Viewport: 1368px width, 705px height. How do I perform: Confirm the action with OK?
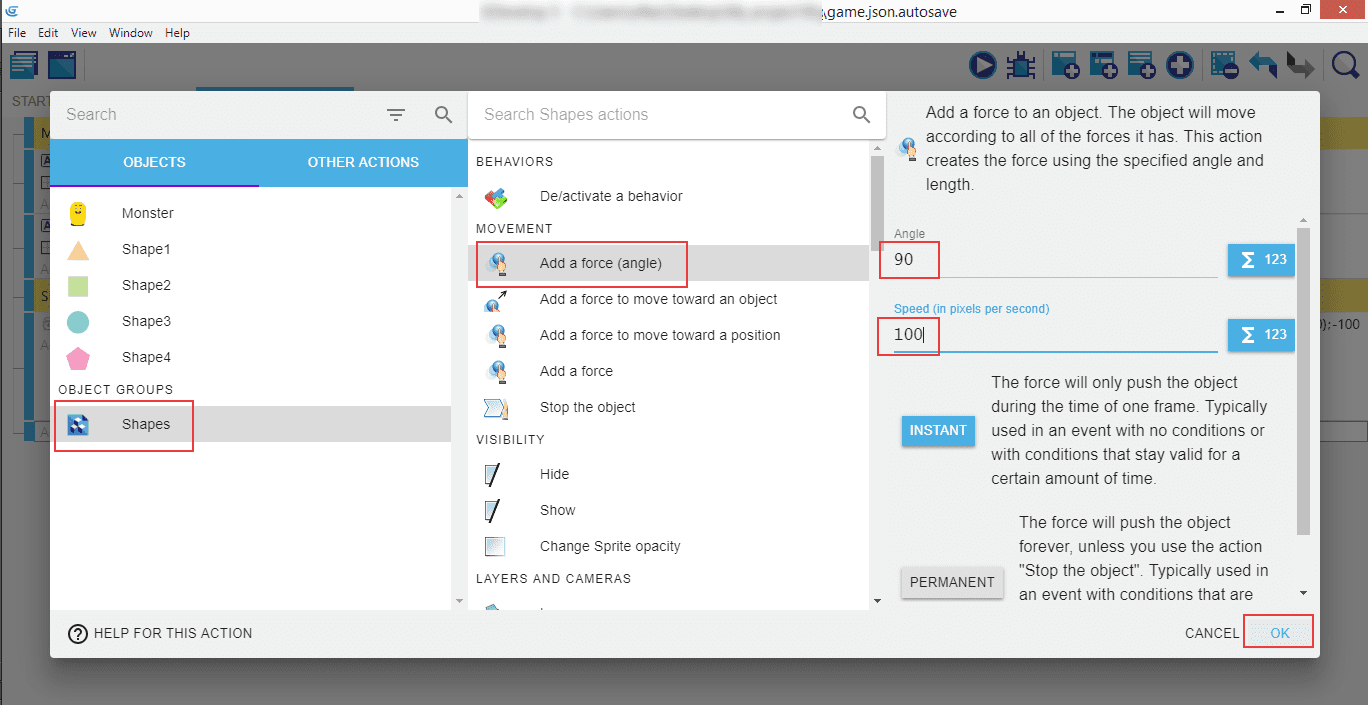[1279, 633]
